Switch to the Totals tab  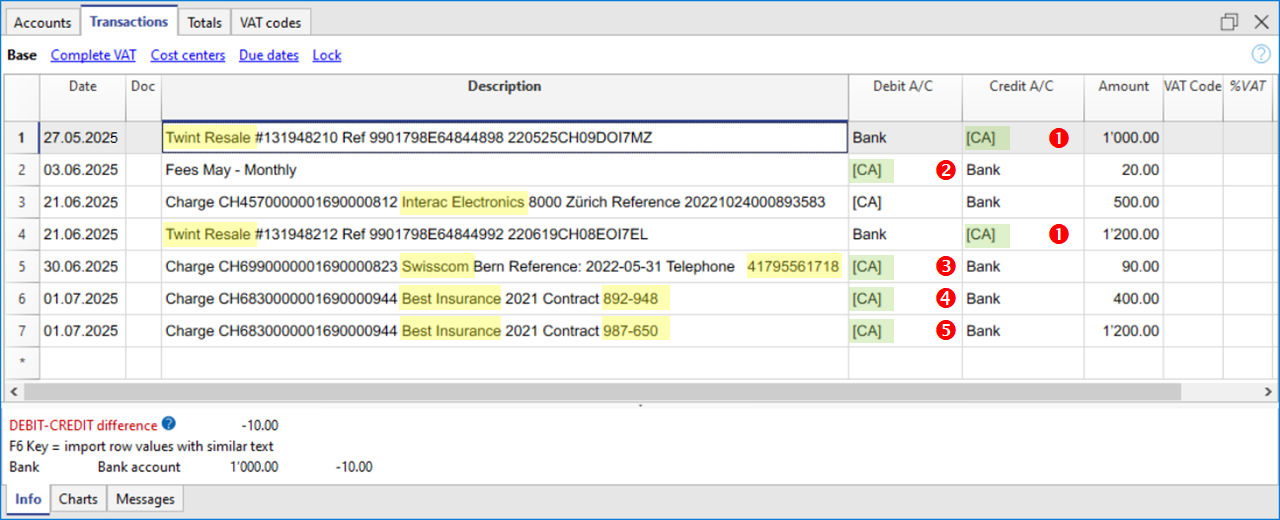(204, 22)
